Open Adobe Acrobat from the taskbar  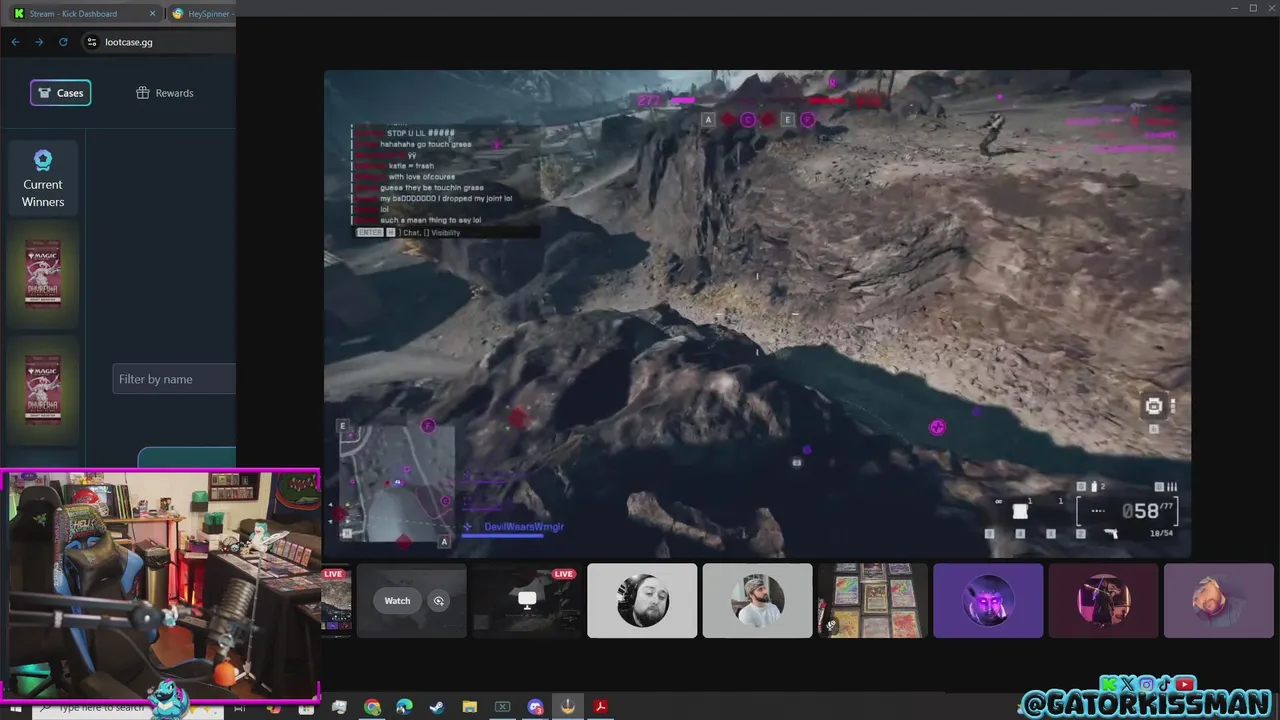coord(600,707)
